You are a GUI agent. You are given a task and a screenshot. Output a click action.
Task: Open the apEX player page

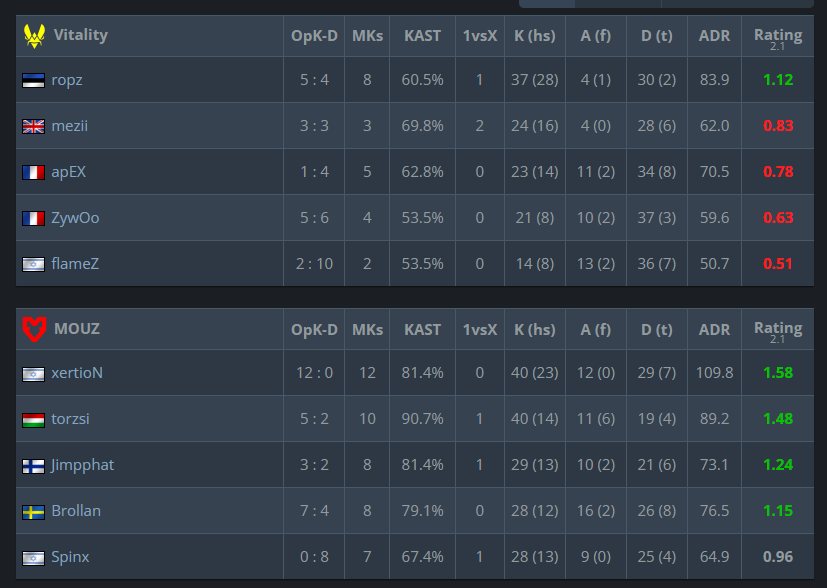(x=69, y=172)
